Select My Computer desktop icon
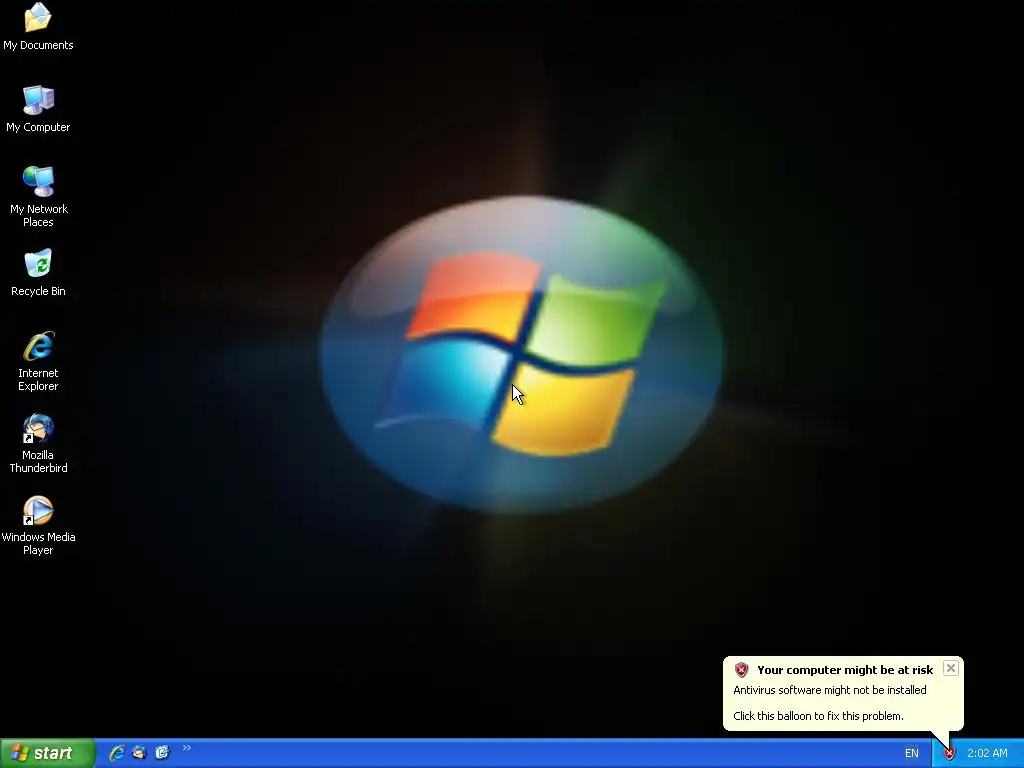The width and height of the screenshot is (1024, 768). (38, 109)
